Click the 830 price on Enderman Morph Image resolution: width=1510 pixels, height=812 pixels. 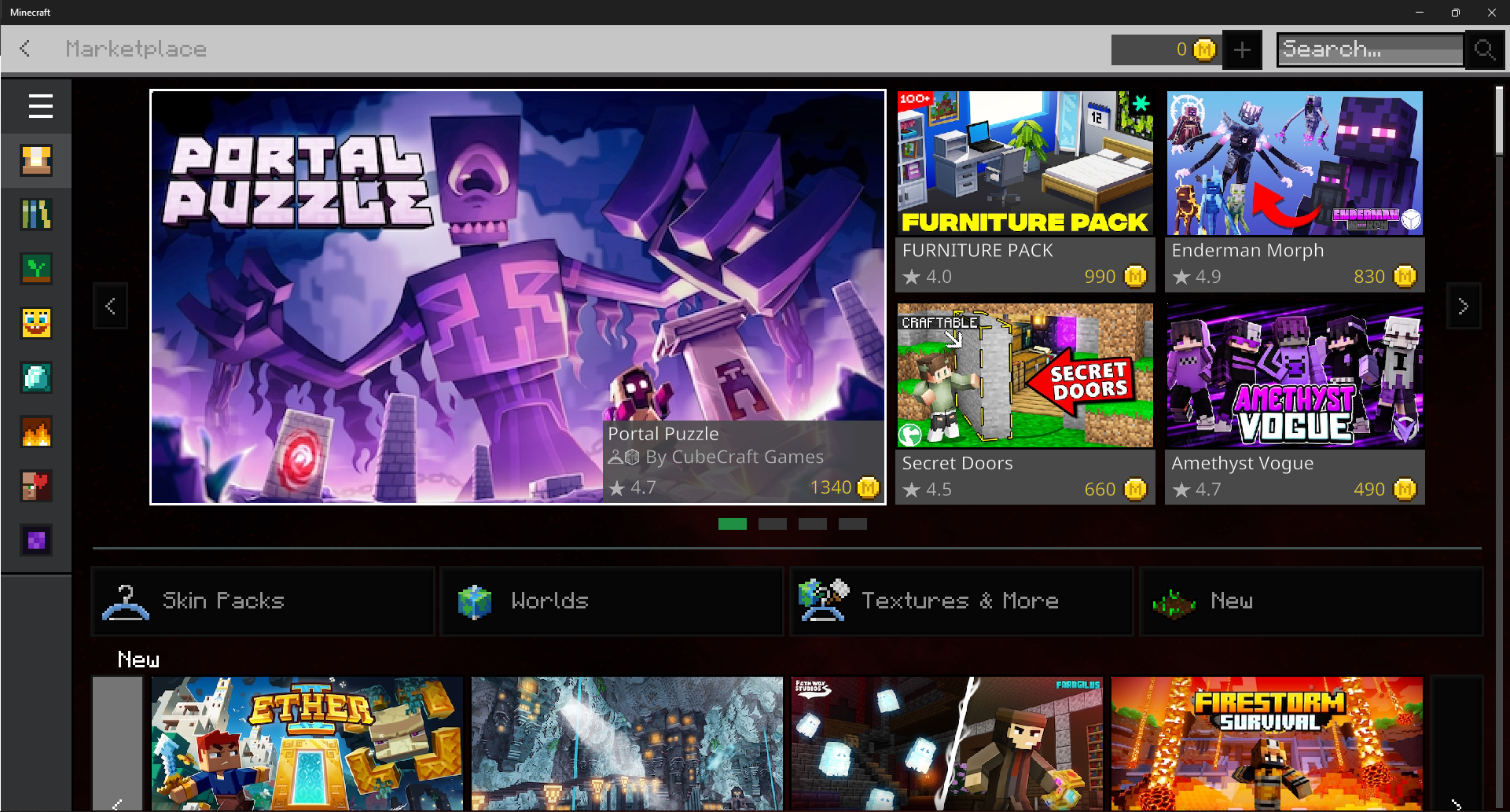(x=1384, y=277)
